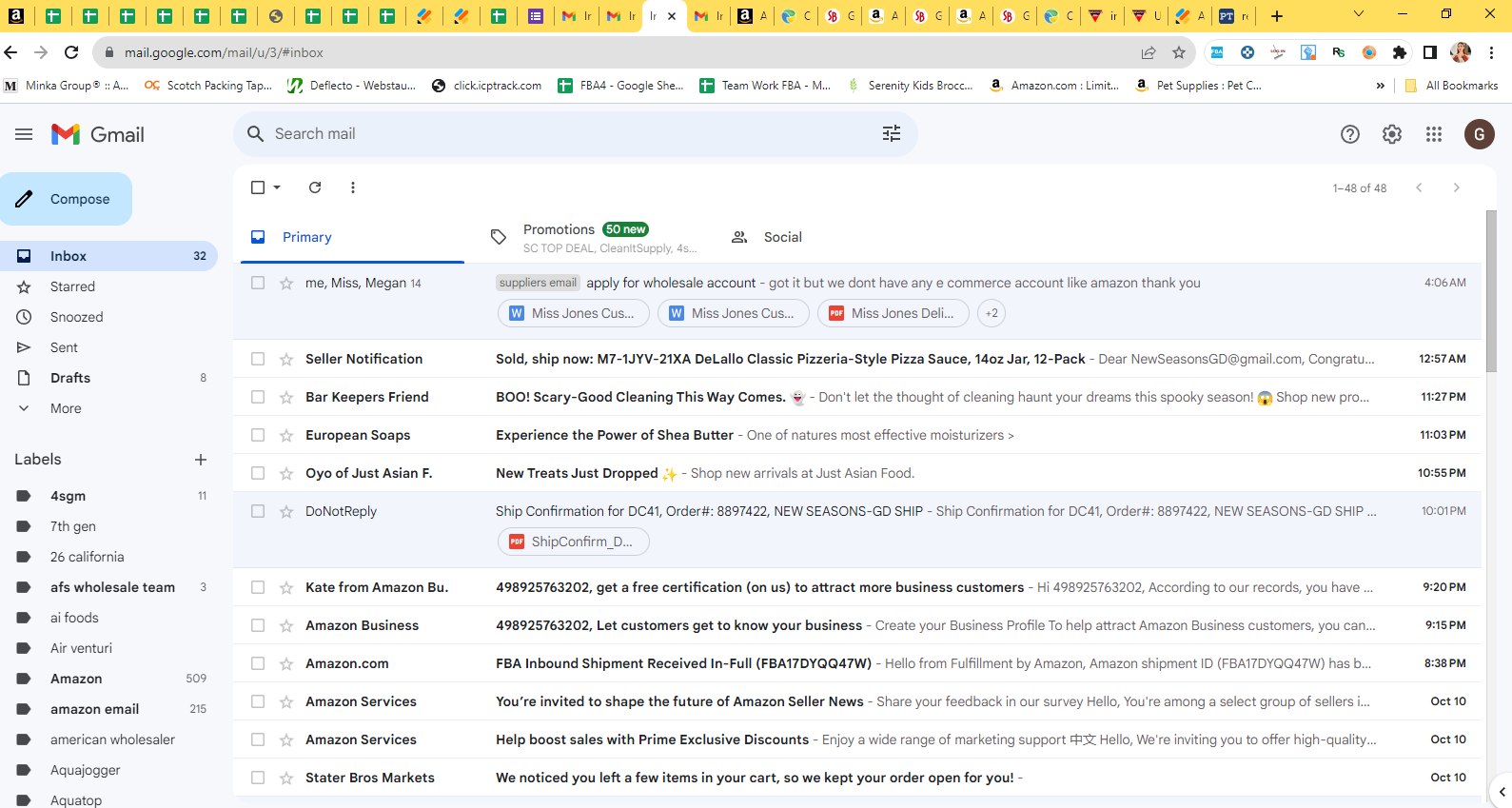Open Chrome extensions puzzle icon
Viewport: 1512px width, 808px height.
(1400, 52)
